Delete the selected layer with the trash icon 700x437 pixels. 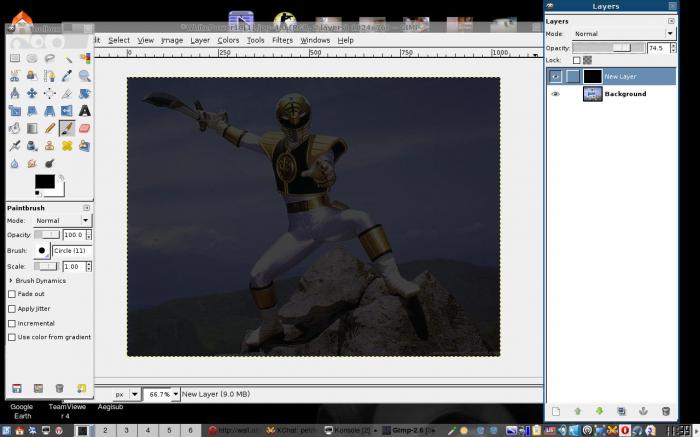666,411
